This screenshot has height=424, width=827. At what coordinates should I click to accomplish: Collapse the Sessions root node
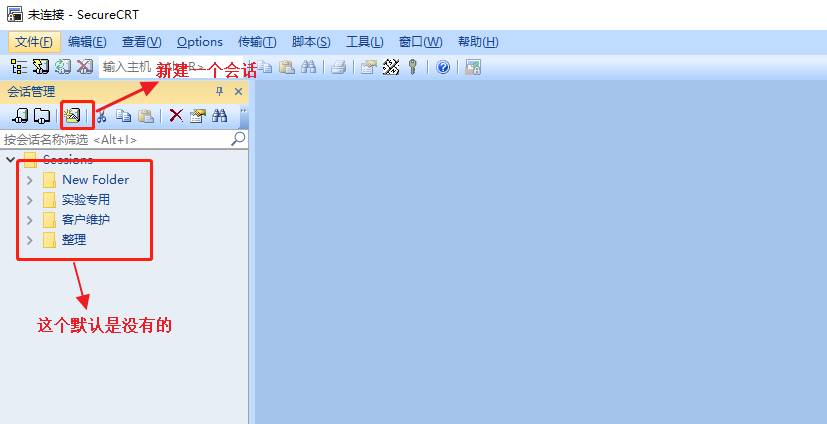[x=11, y=160]
